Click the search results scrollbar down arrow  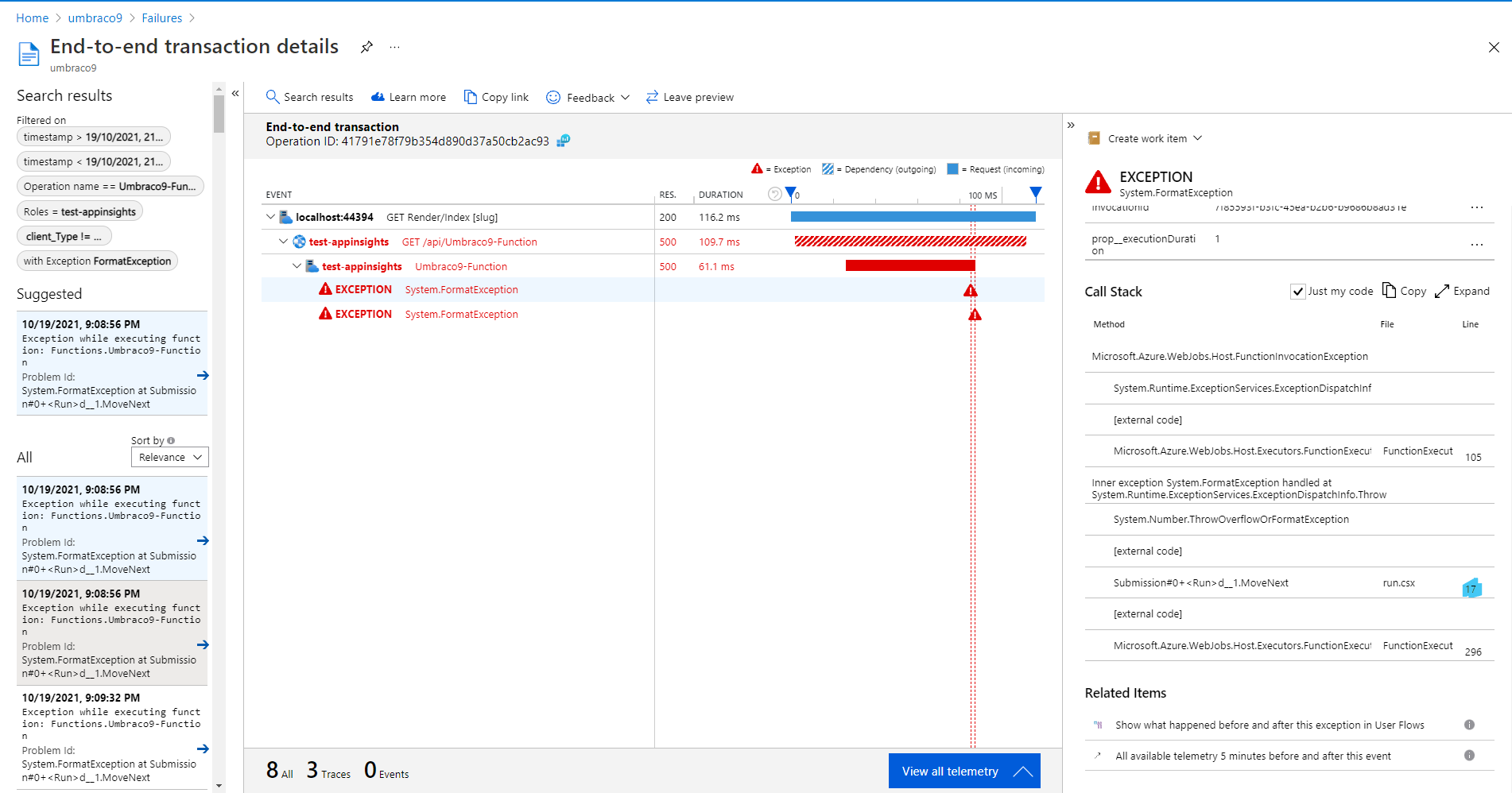(x=219, y=786)
